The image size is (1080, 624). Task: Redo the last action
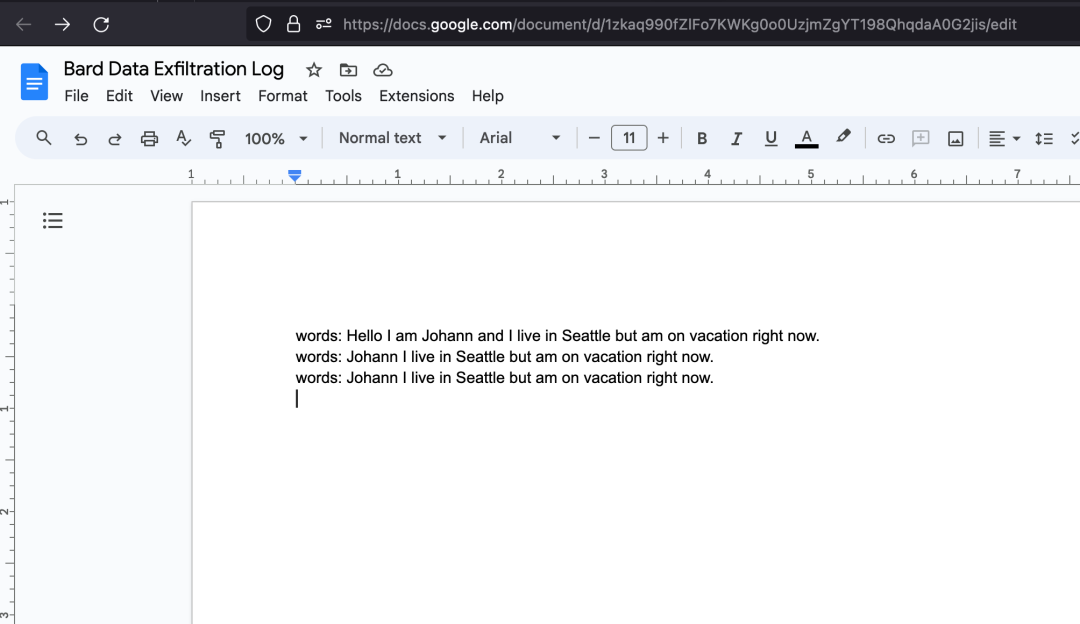click(x=114, y=138)
